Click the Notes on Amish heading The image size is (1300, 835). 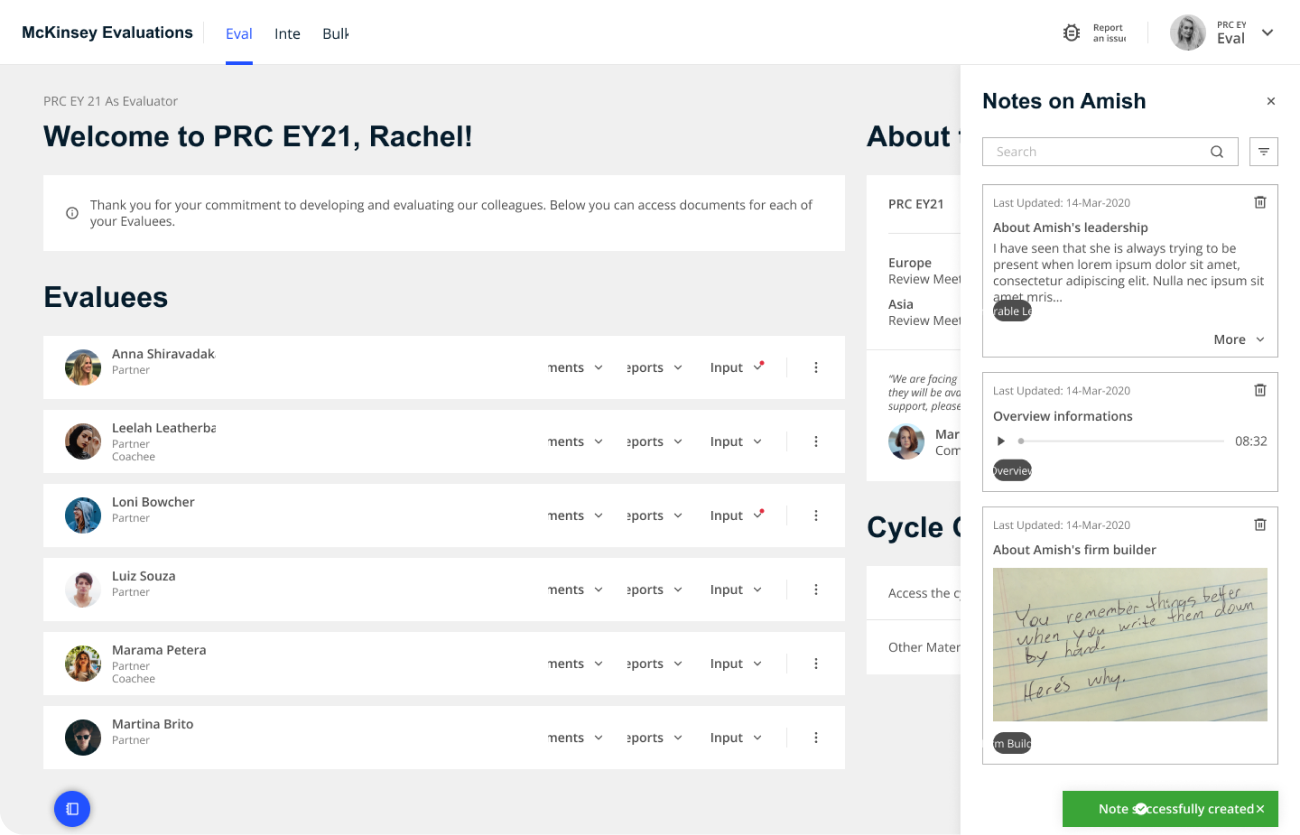click(1064, 101)
